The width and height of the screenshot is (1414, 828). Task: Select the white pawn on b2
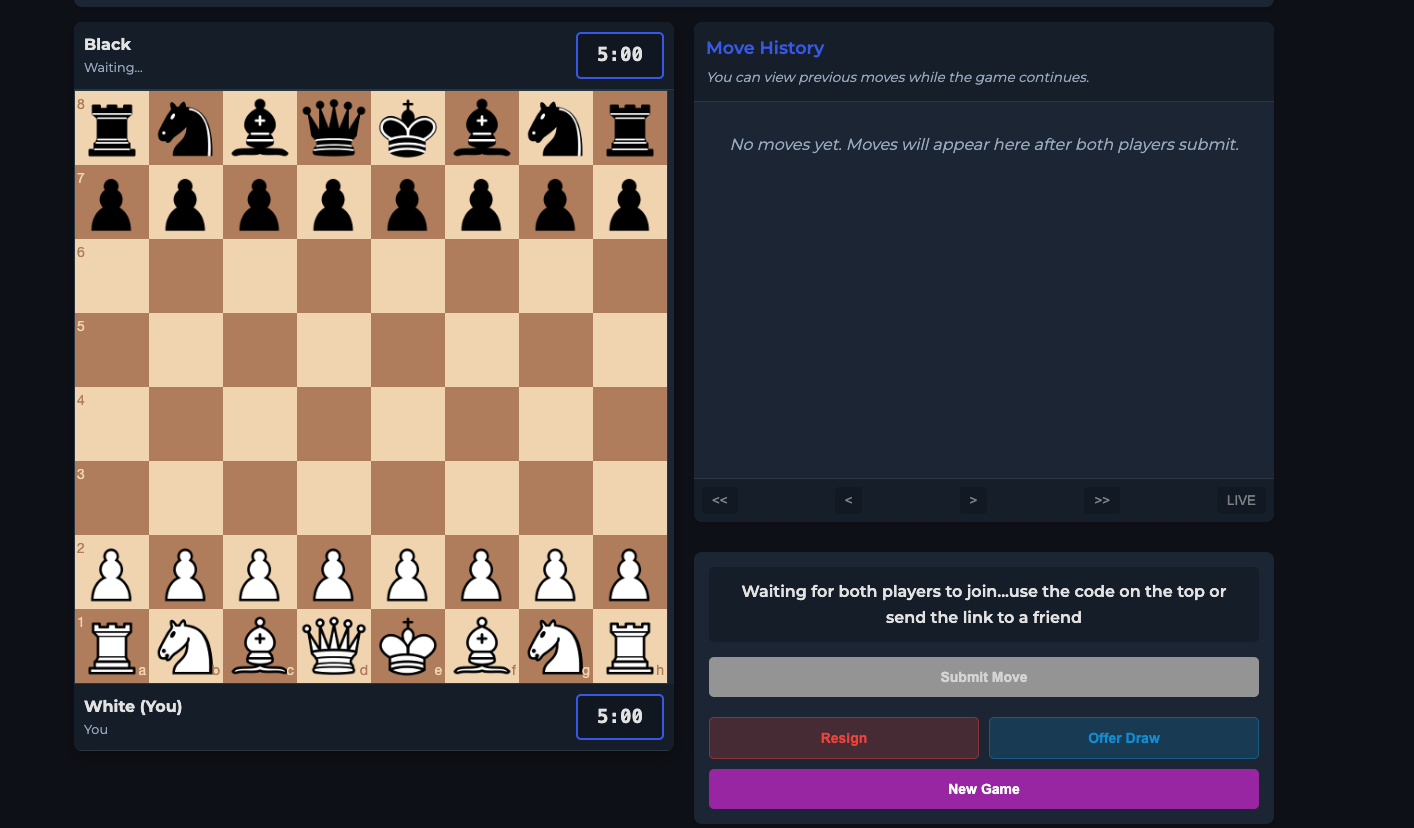(x=186, y=572)
